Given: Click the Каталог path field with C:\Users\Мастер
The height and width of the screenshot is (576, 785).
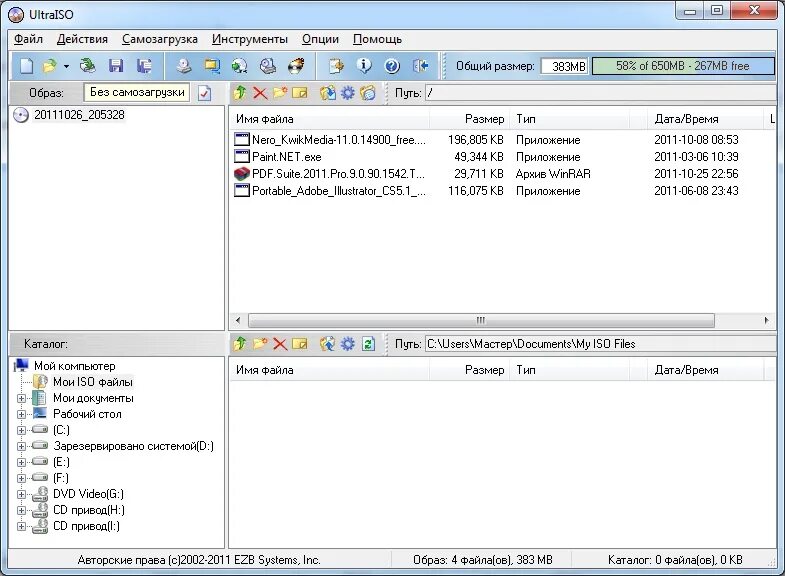Looking at the screenshot, I should (x=600, y=344).
